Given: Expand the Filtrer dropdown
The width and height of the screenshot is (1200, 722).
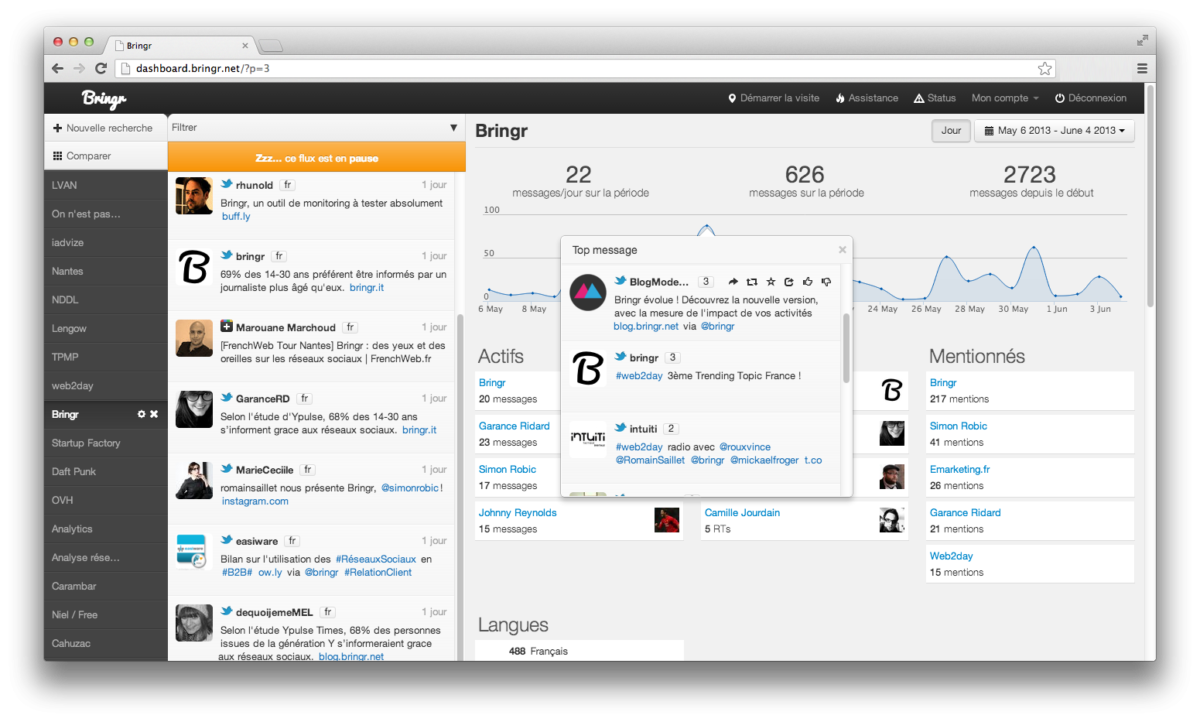Looking at the screenshot, I should pyautogui.click(x=453, y=128).
